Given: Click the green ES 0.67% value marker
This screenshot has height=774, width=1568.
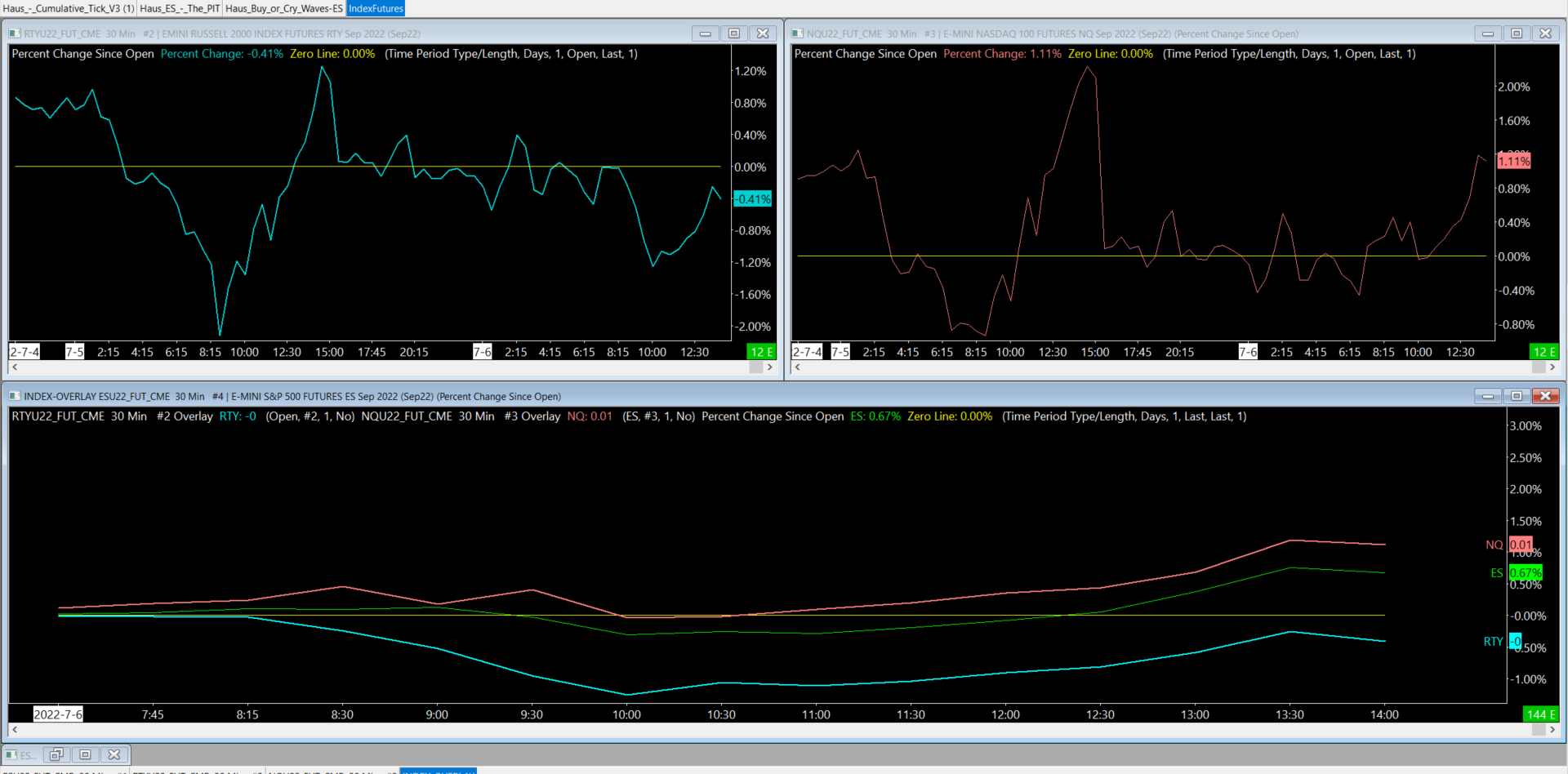Looking at the screenshot, I should point(1526,573).
